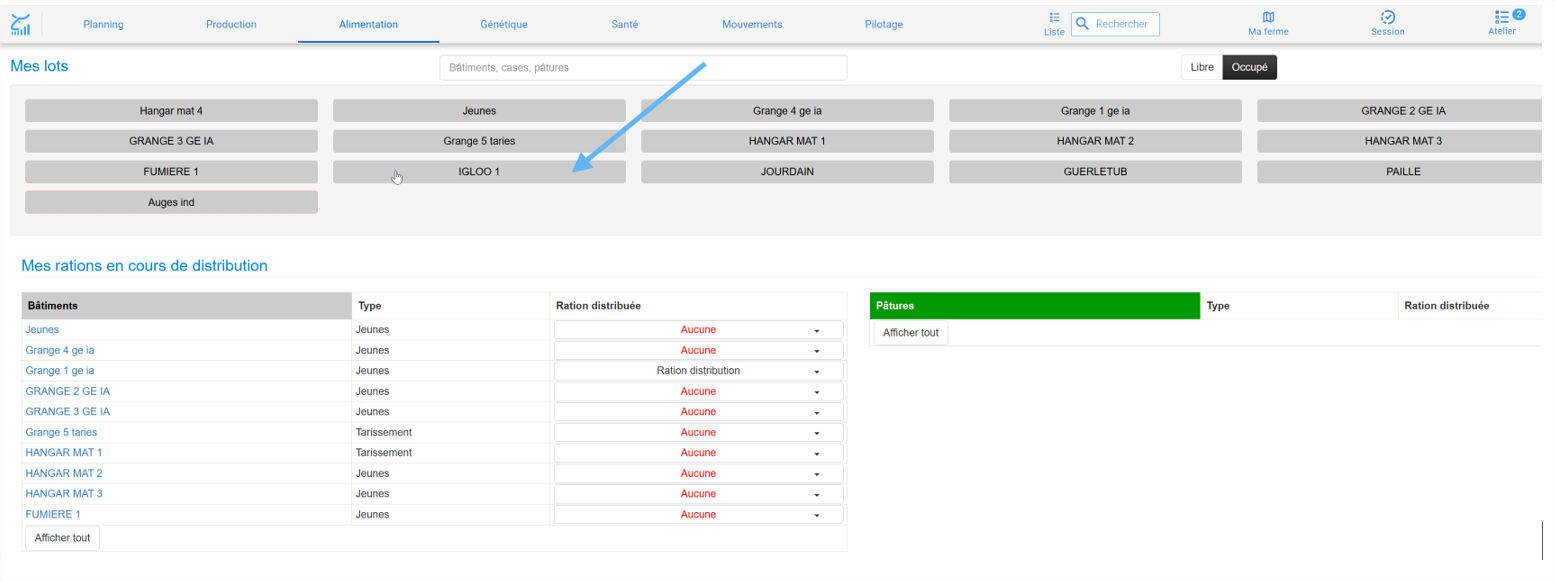Click the Rechercher search field
This screenshot has width=1555, height=582.
click(x=1115, y=24)
